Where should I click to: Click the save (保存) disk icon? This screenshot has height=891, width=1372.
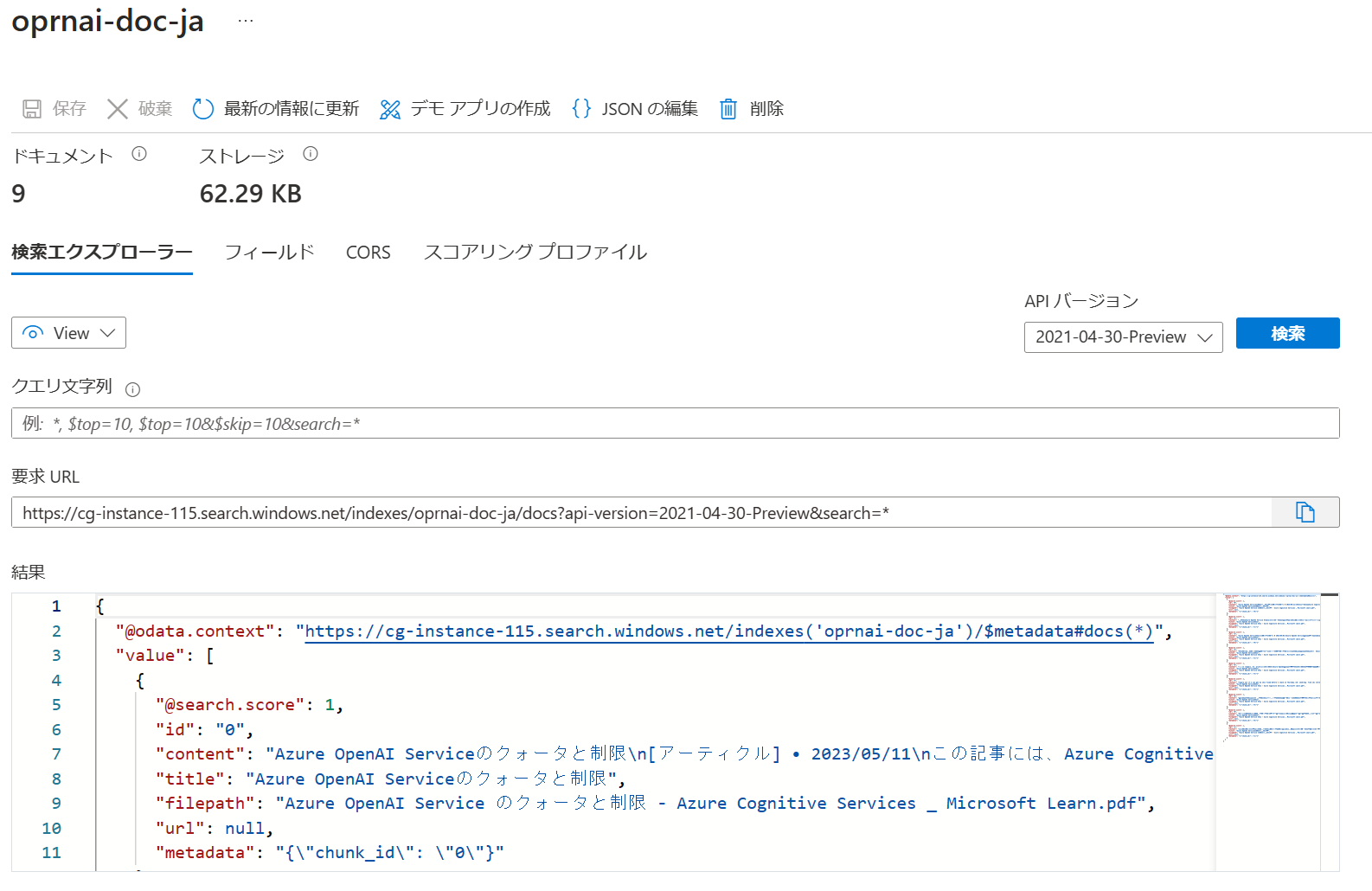click(x=32, y=109)
